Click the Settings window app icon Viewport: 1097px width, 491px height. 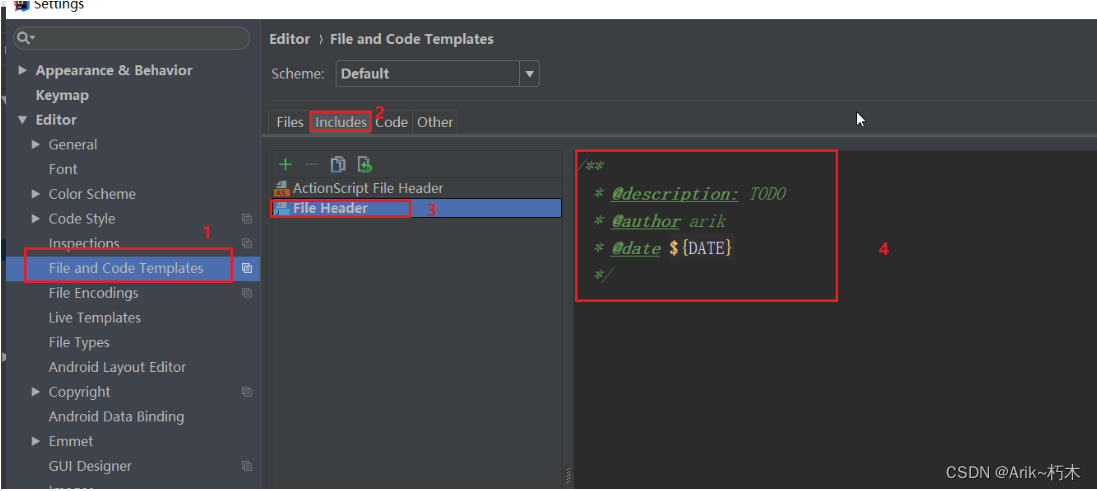coord(21,4)
